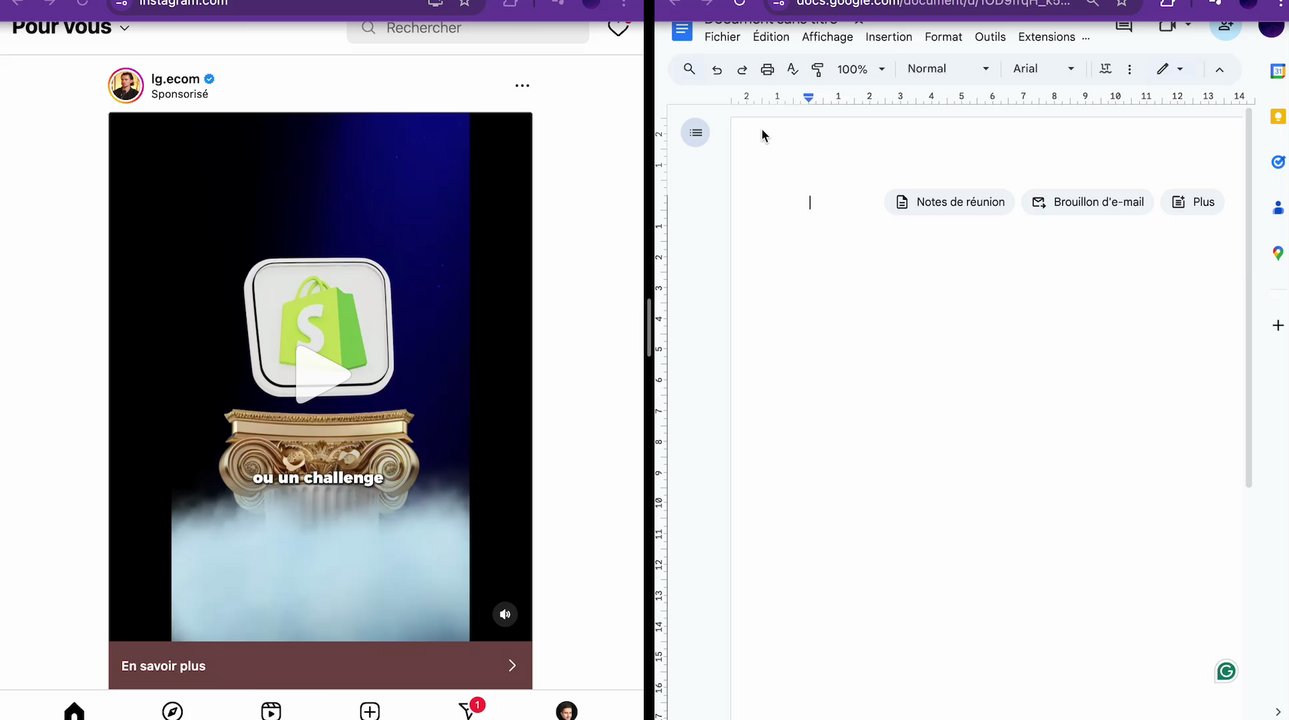Insert Notes de réunion template
Viewport: 1289px width, 720px height.
950,202
